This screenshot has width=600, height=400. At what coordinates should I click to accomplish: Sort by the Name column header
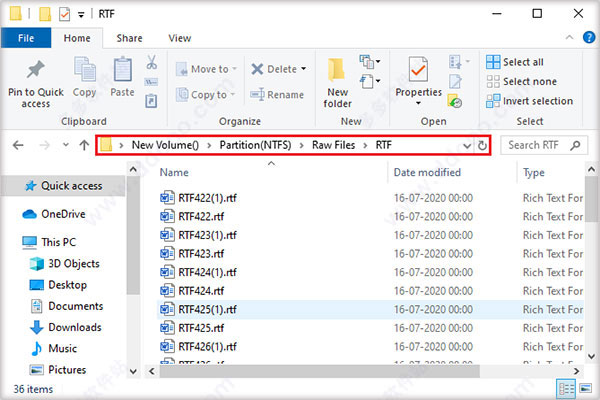(174, 173)
